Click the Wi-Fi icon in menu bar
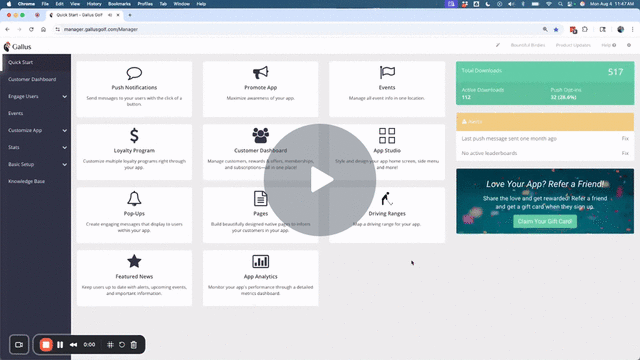Screen dimensions: 640x360 (x=549, y=4)
